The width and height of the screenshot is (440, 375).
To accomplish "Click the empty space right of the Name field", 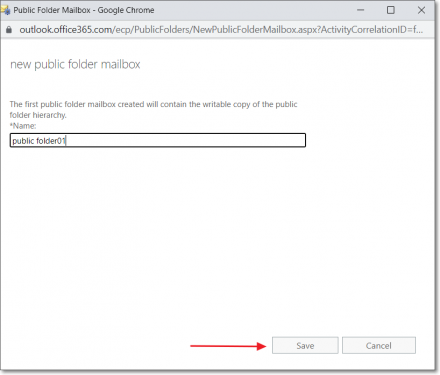I will point(367,140).
